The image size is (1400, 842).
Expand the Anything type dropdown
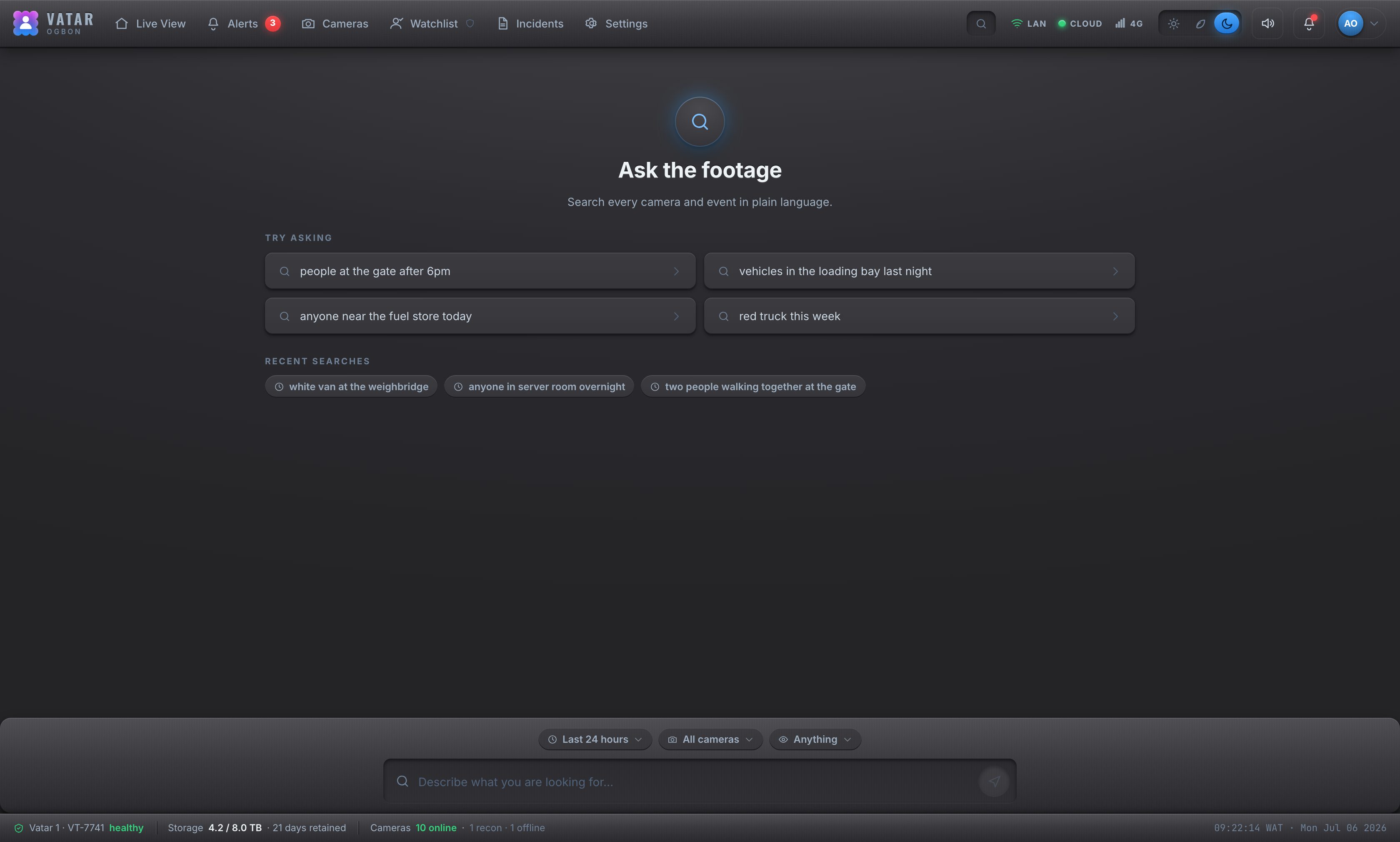(815, 739)
